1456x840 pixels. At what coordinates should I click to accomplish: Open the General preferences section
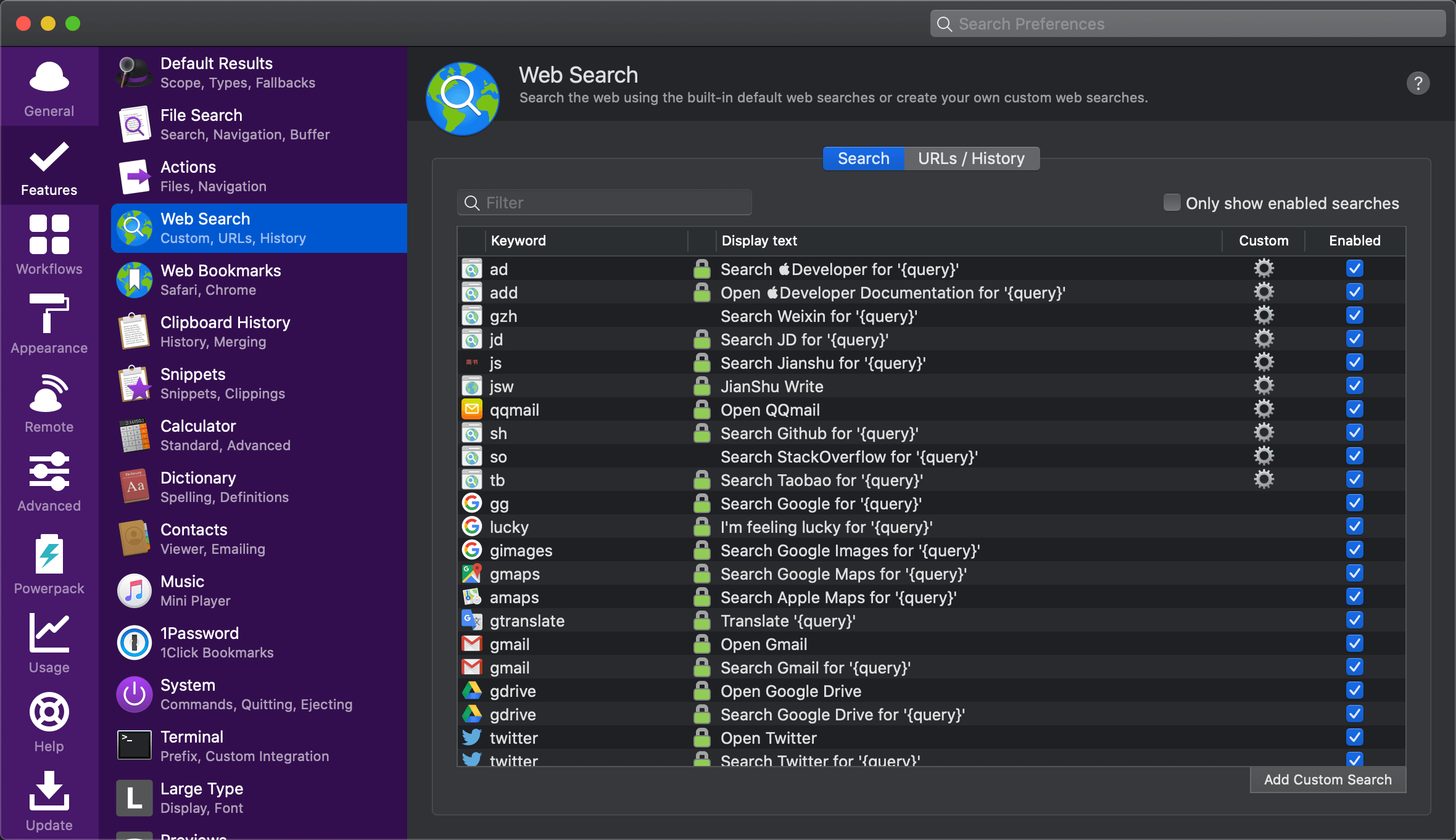(x=49, y=88)
